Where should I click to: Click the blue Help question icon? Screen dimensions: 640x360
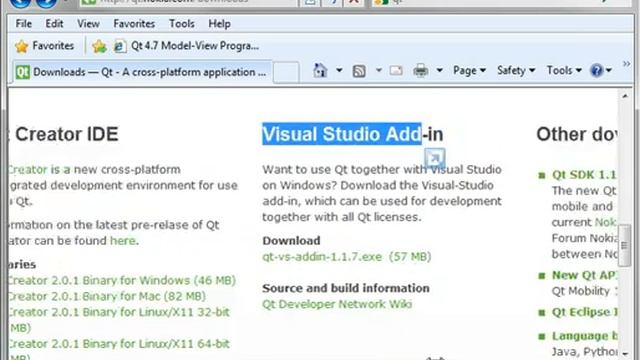coord(596,71)
